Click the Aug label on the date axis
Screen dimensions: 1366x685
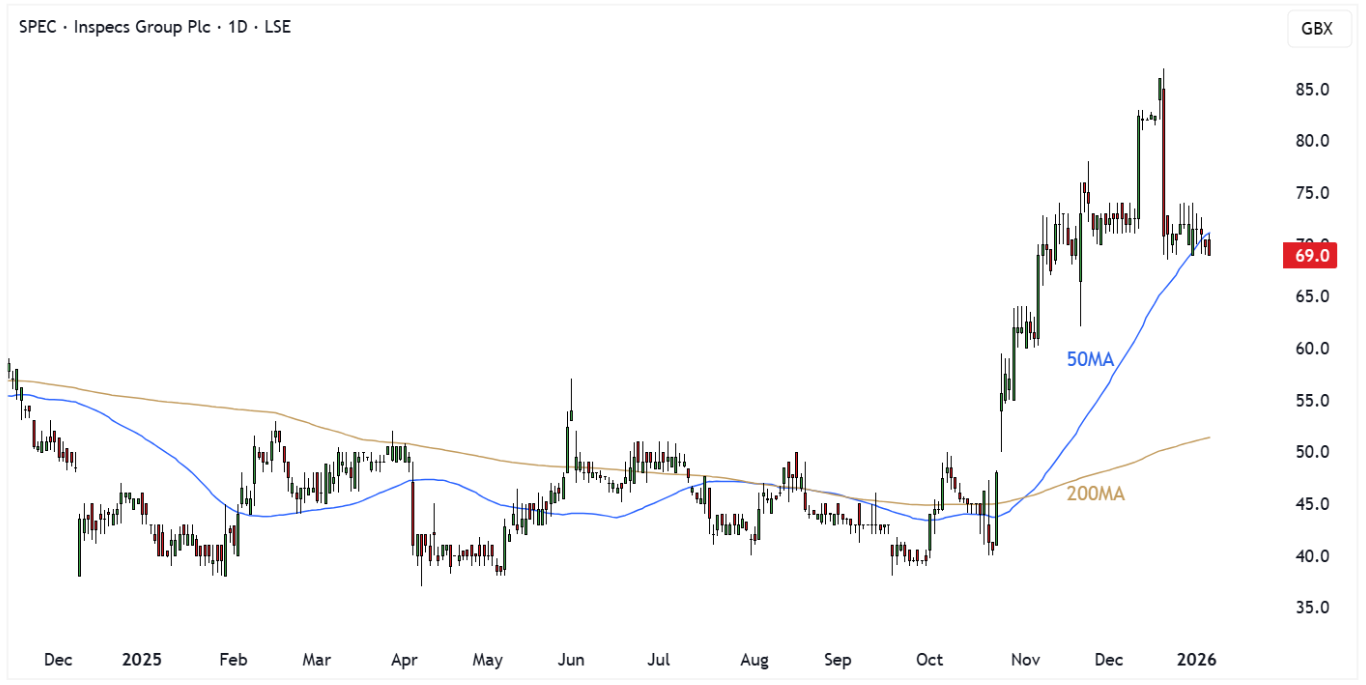click(754, 660)
